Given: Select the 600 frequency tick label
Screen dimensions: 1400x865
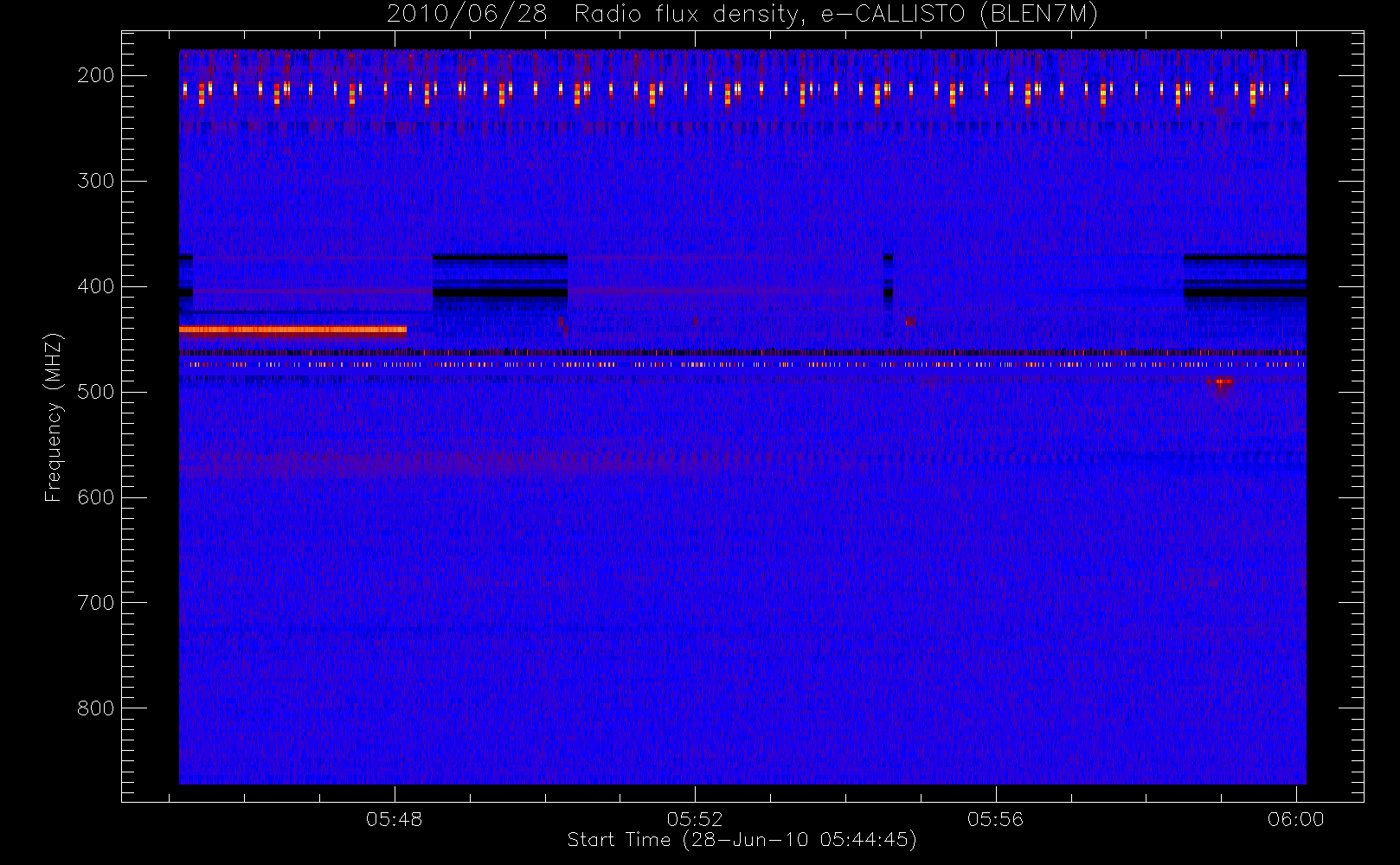Looking at the screenshot, I should coord(95,497).
